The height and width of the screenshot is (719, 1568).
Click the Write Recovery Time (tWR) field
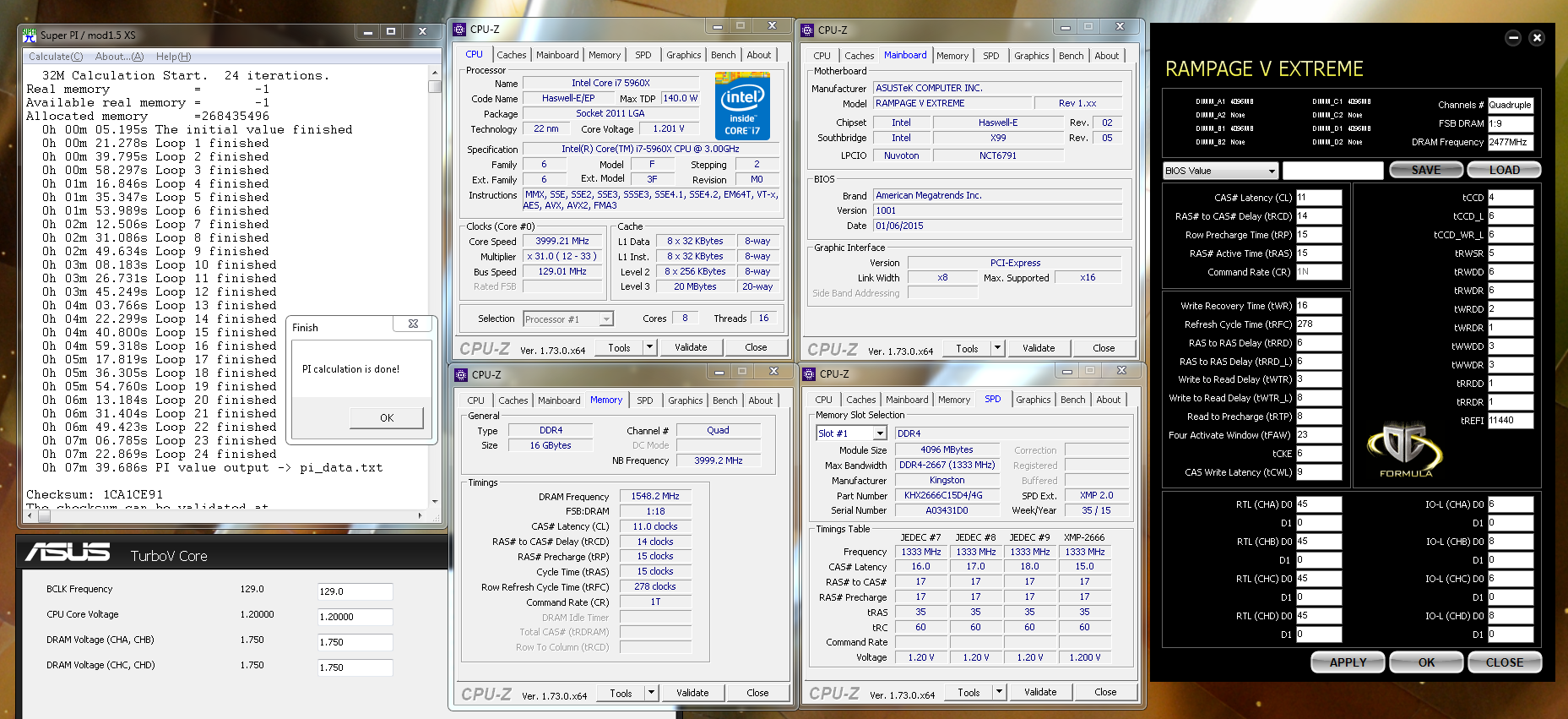point(1319,306)
